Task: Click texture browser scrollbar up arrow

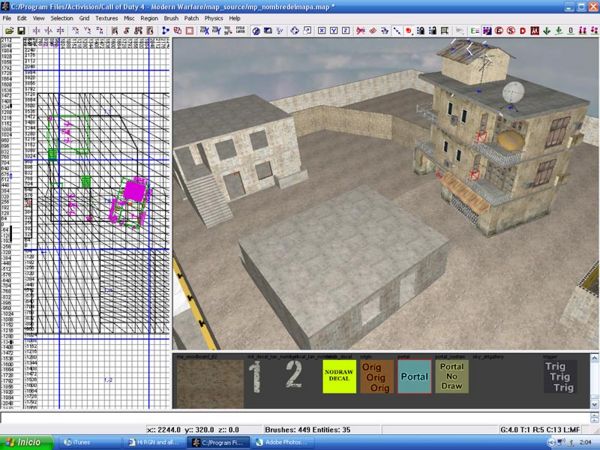Action: pos(594,358)
